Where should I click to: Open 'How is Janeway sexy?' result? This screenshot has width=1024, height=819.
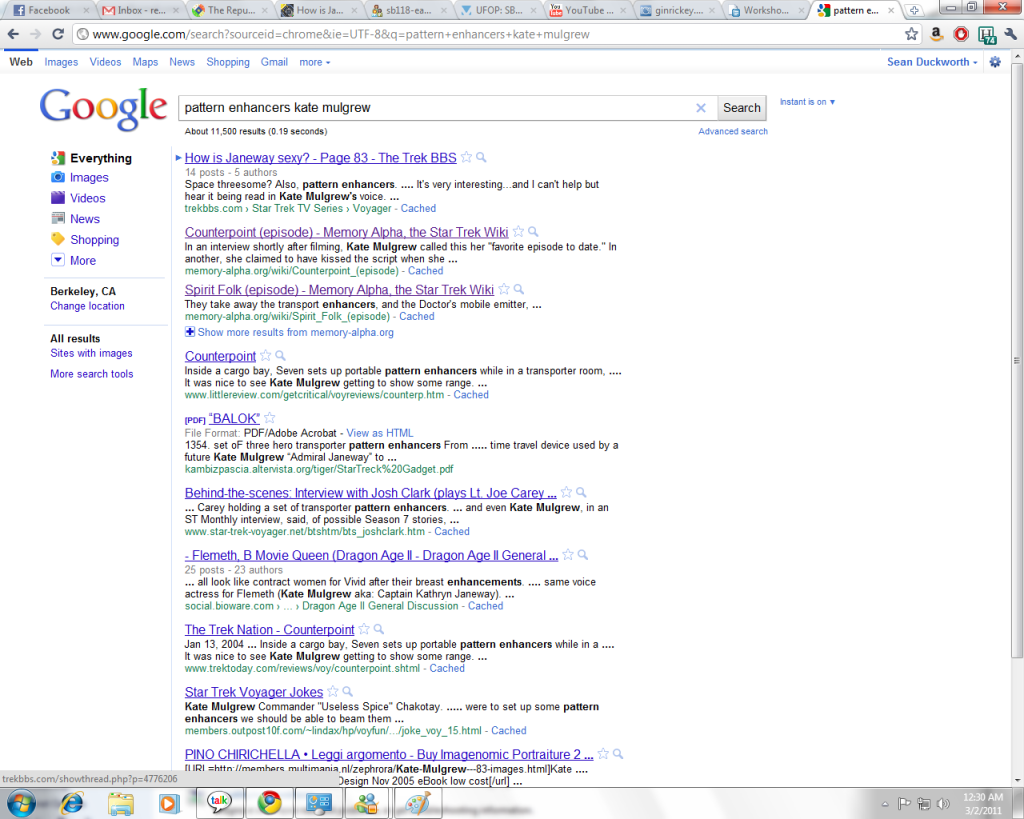click(x=321, y=157)
